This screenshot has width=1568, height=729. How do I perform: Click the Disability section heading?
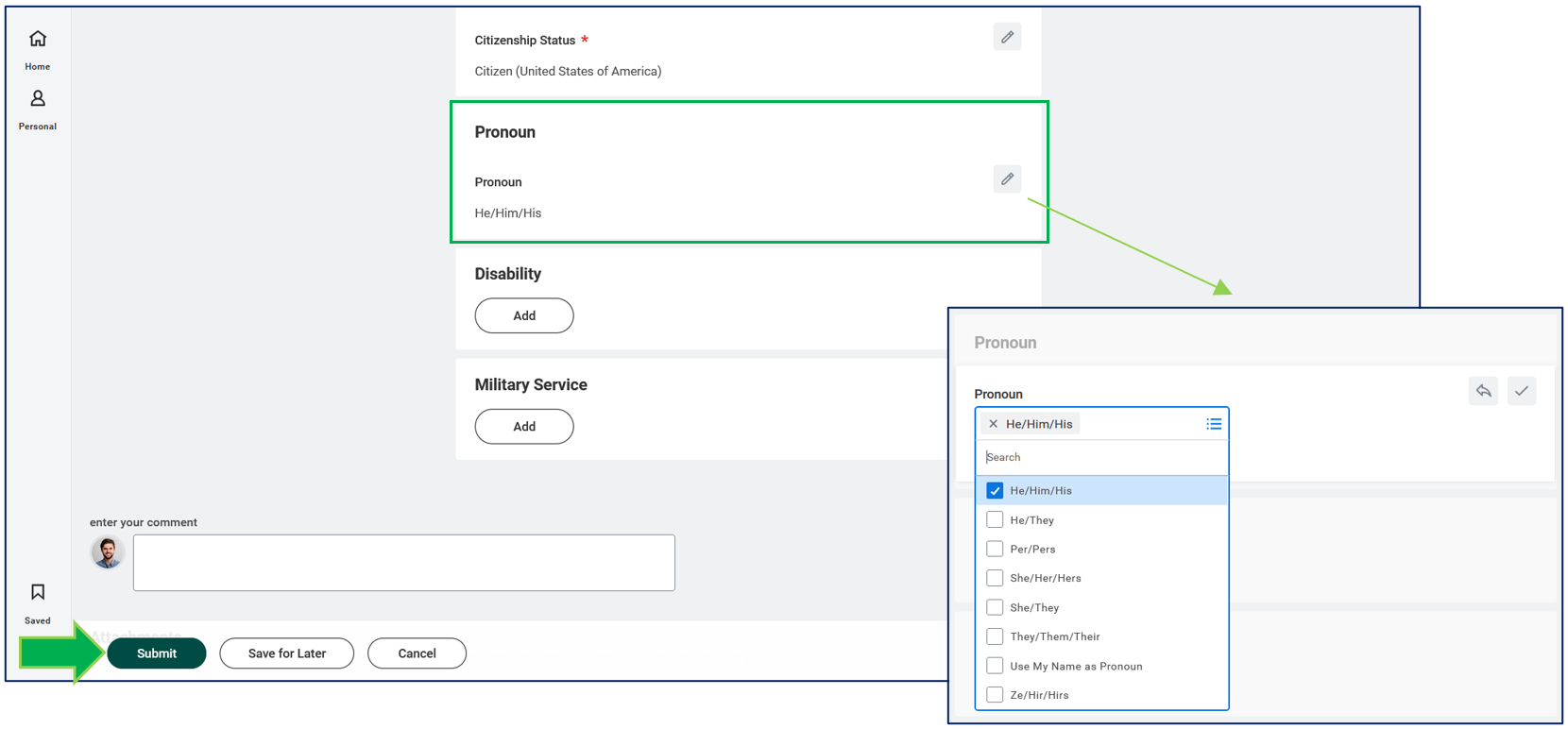[x=508, y=274]
